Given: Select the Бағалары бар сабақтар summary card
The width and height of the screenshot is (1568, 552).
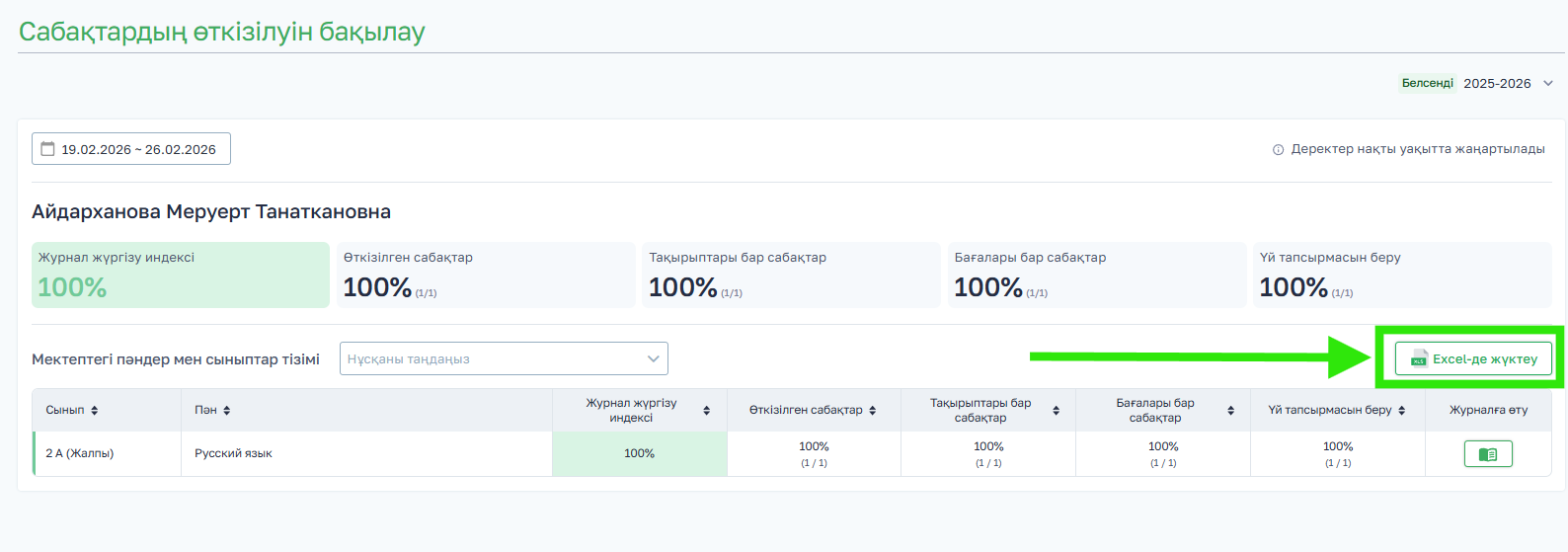Looking at the screenshot, I should (1097, 275).
